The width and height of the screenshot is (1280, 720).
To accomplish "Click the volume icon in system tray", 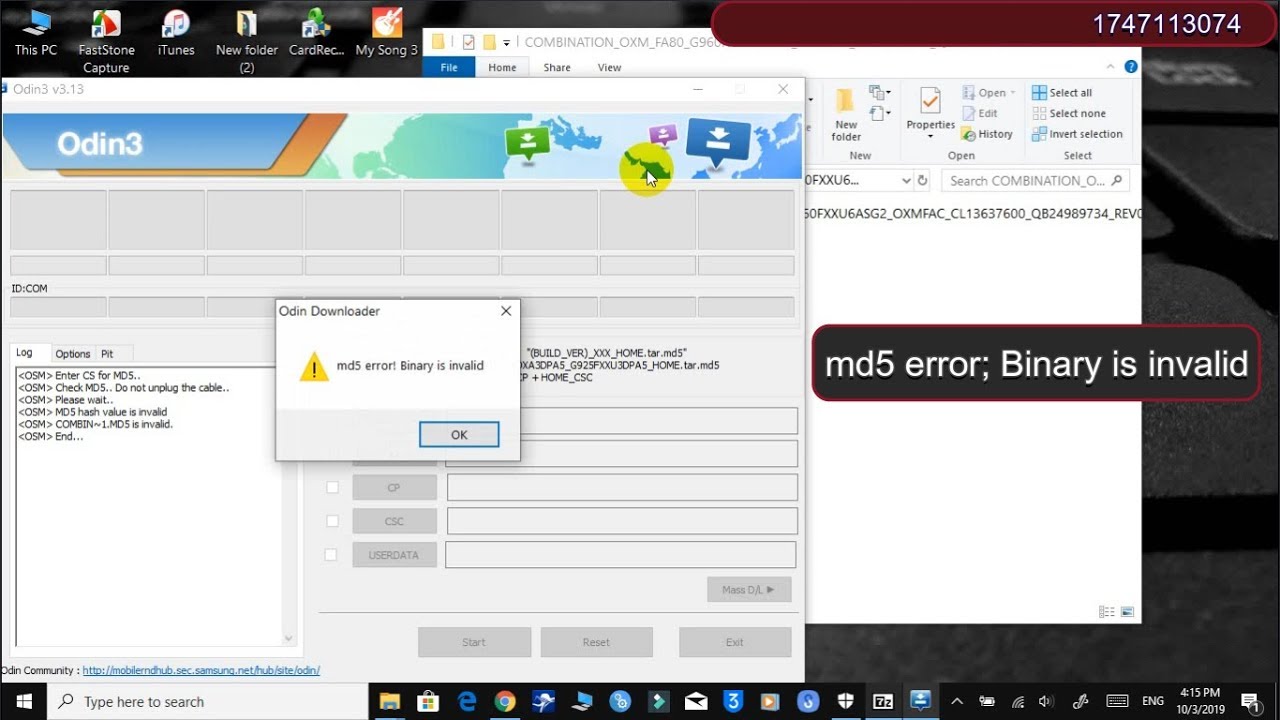I will [1047, 702].
